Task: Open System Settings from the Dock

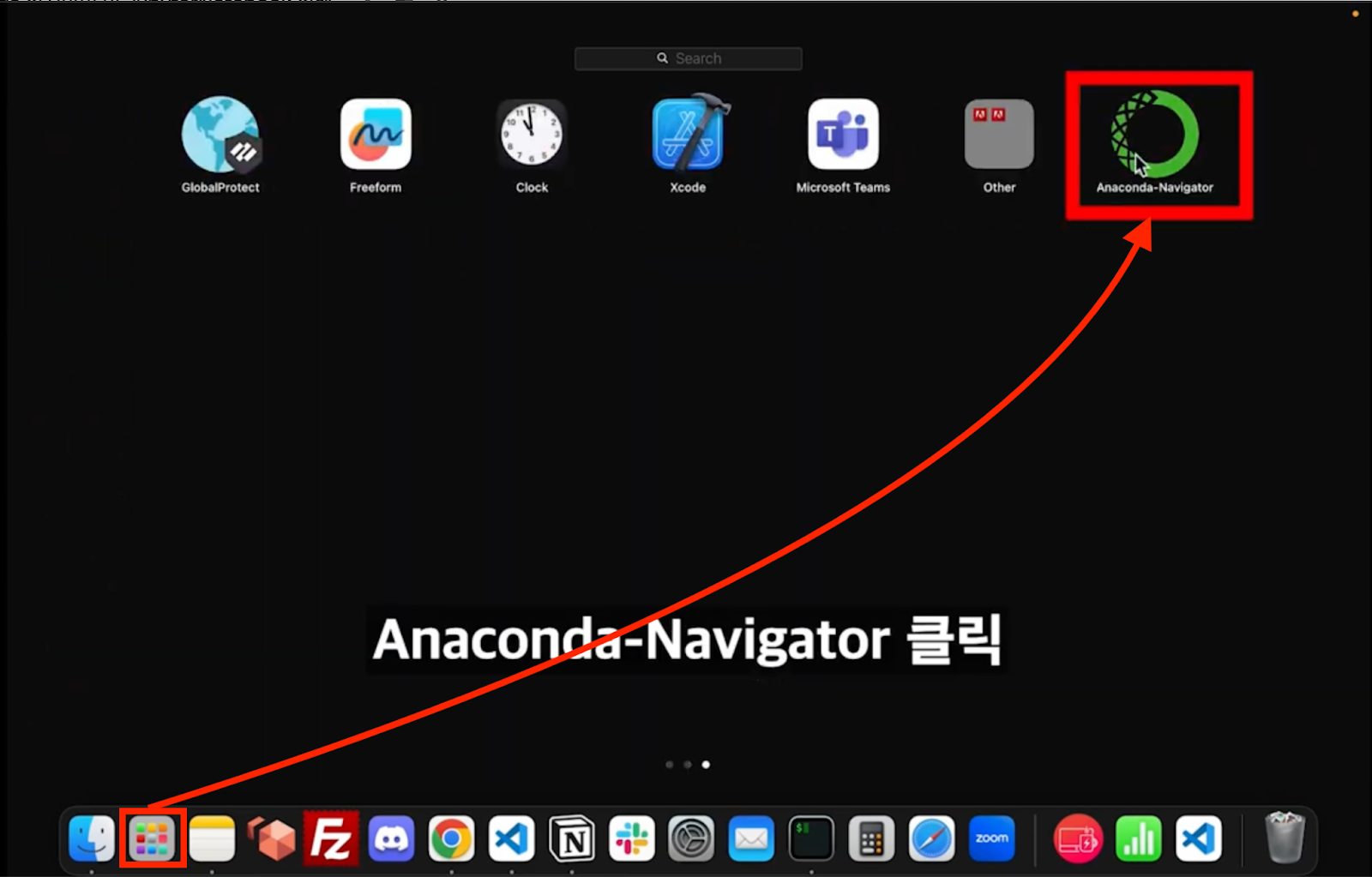Action: [691, 838]
